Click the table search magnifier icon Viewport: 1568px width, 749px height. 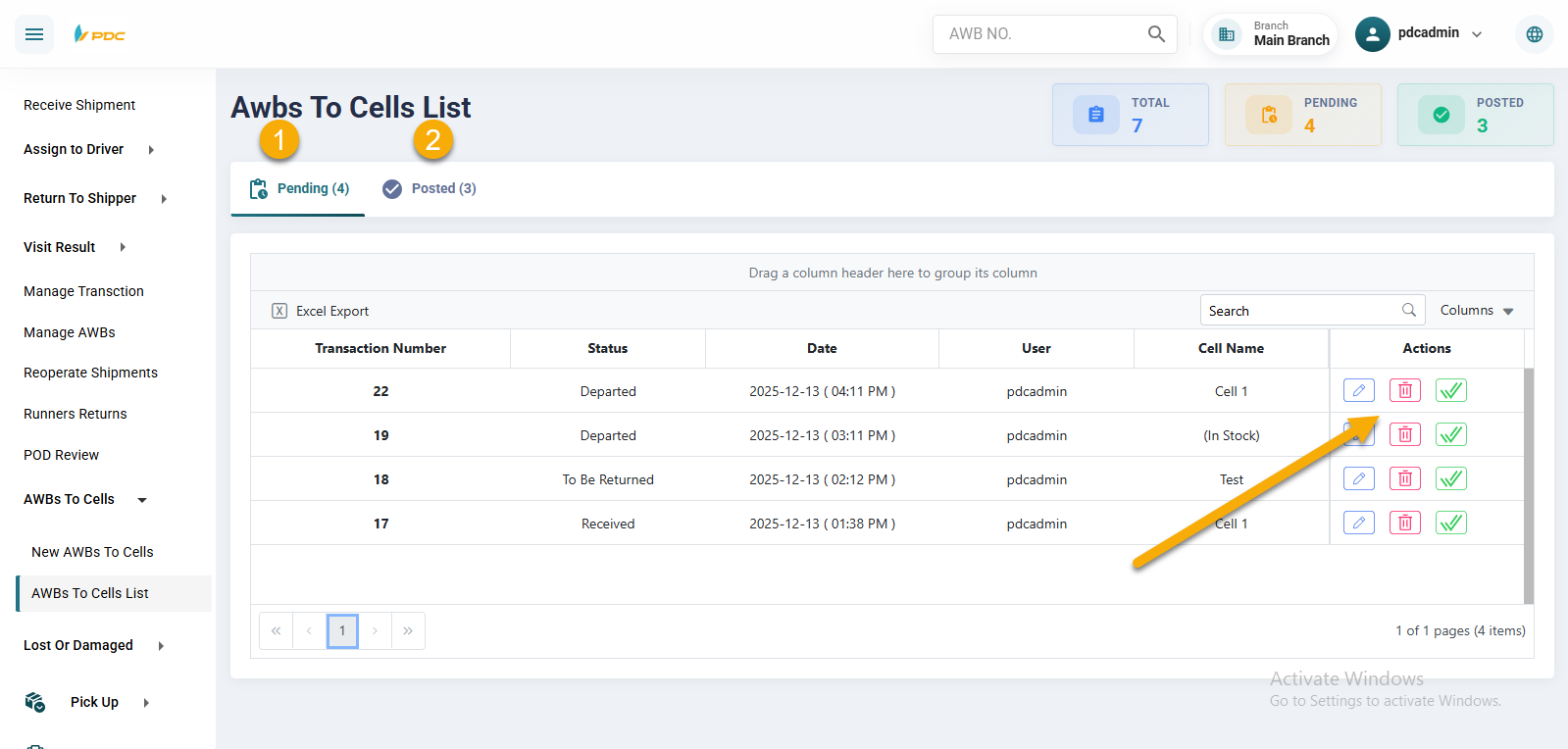(x=1409, y=310)
